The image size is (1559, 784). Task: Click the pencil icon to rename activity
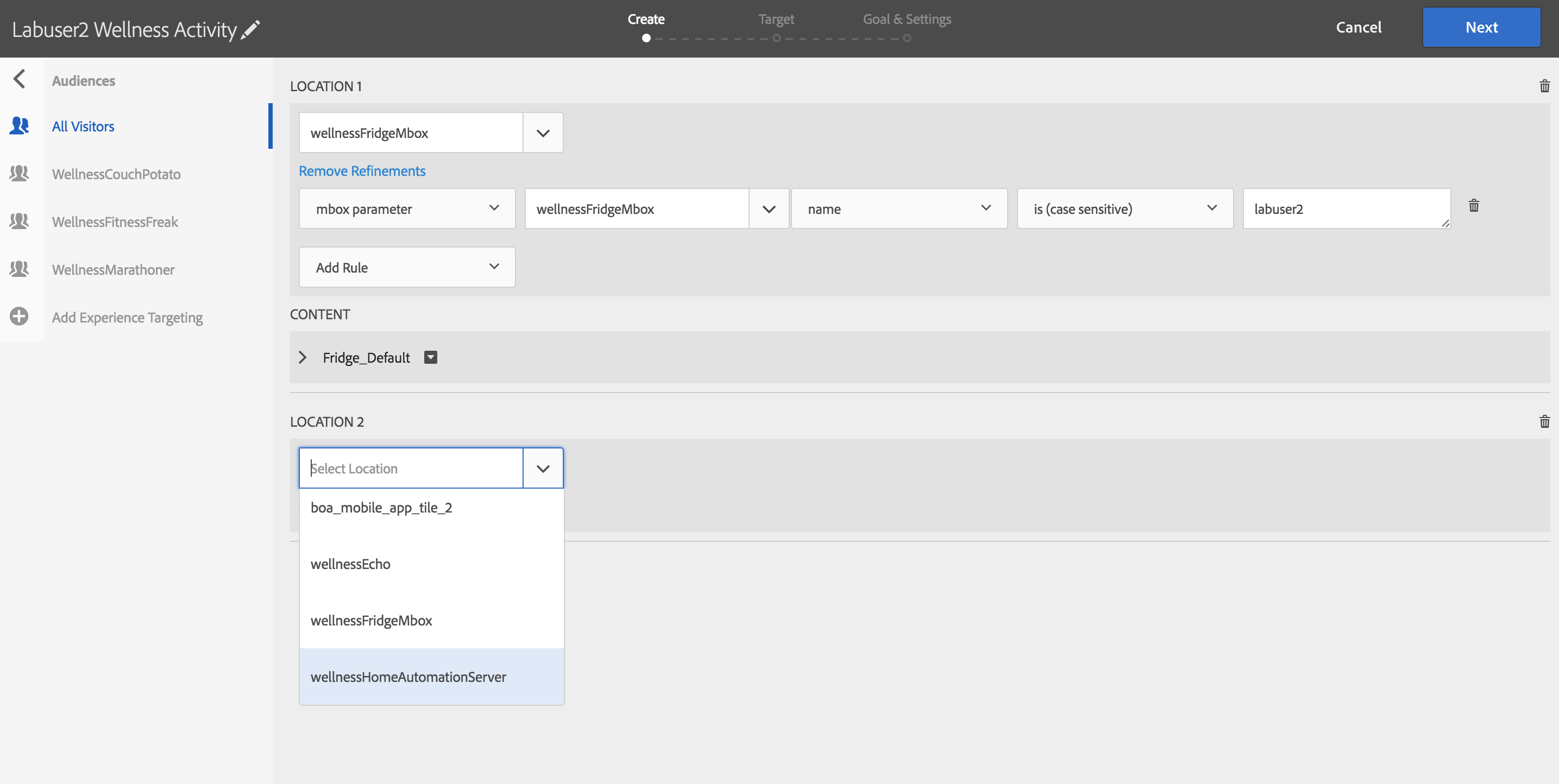click(250, 29)
